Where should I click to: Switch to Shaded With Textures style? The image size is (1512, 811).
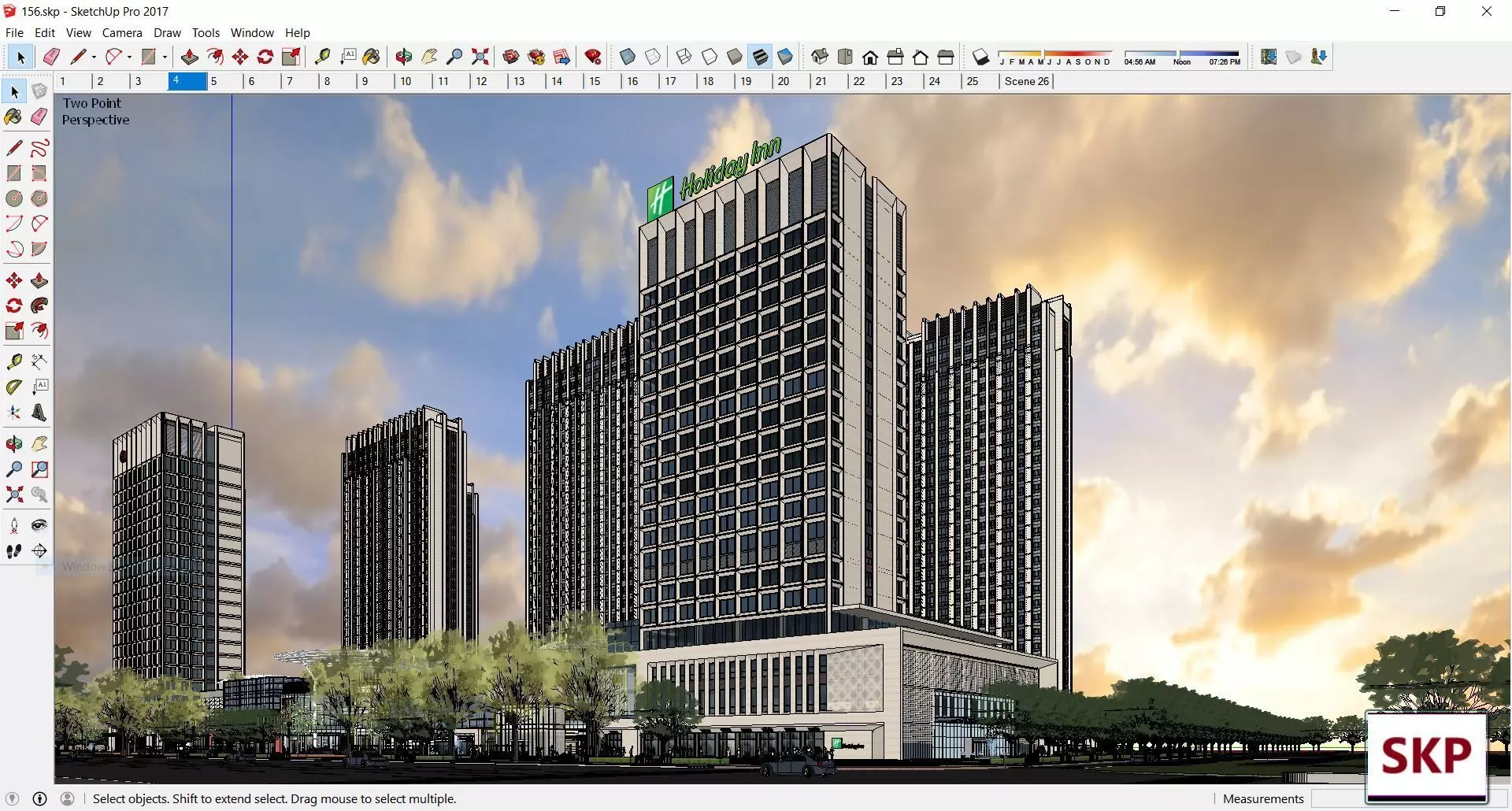click(760, 57)
